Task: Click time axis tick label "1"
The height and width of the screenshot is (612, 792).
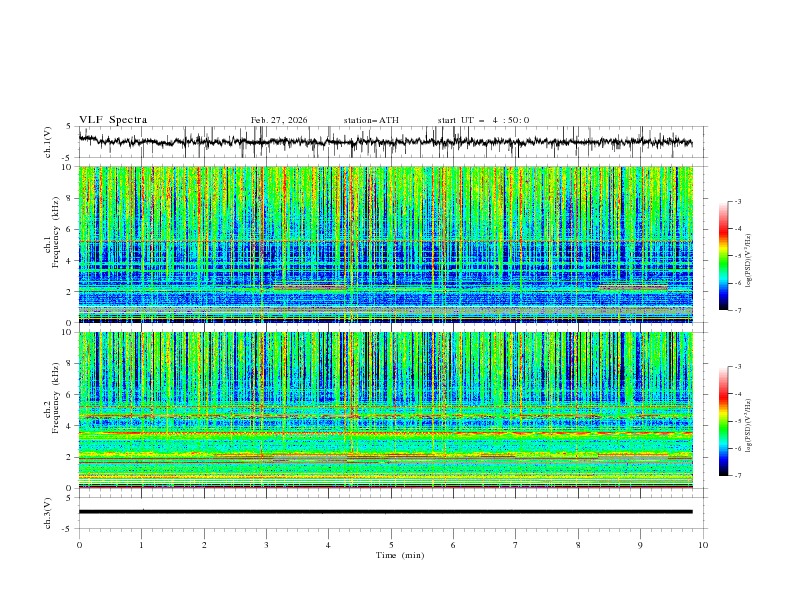Action: [141, 545]
